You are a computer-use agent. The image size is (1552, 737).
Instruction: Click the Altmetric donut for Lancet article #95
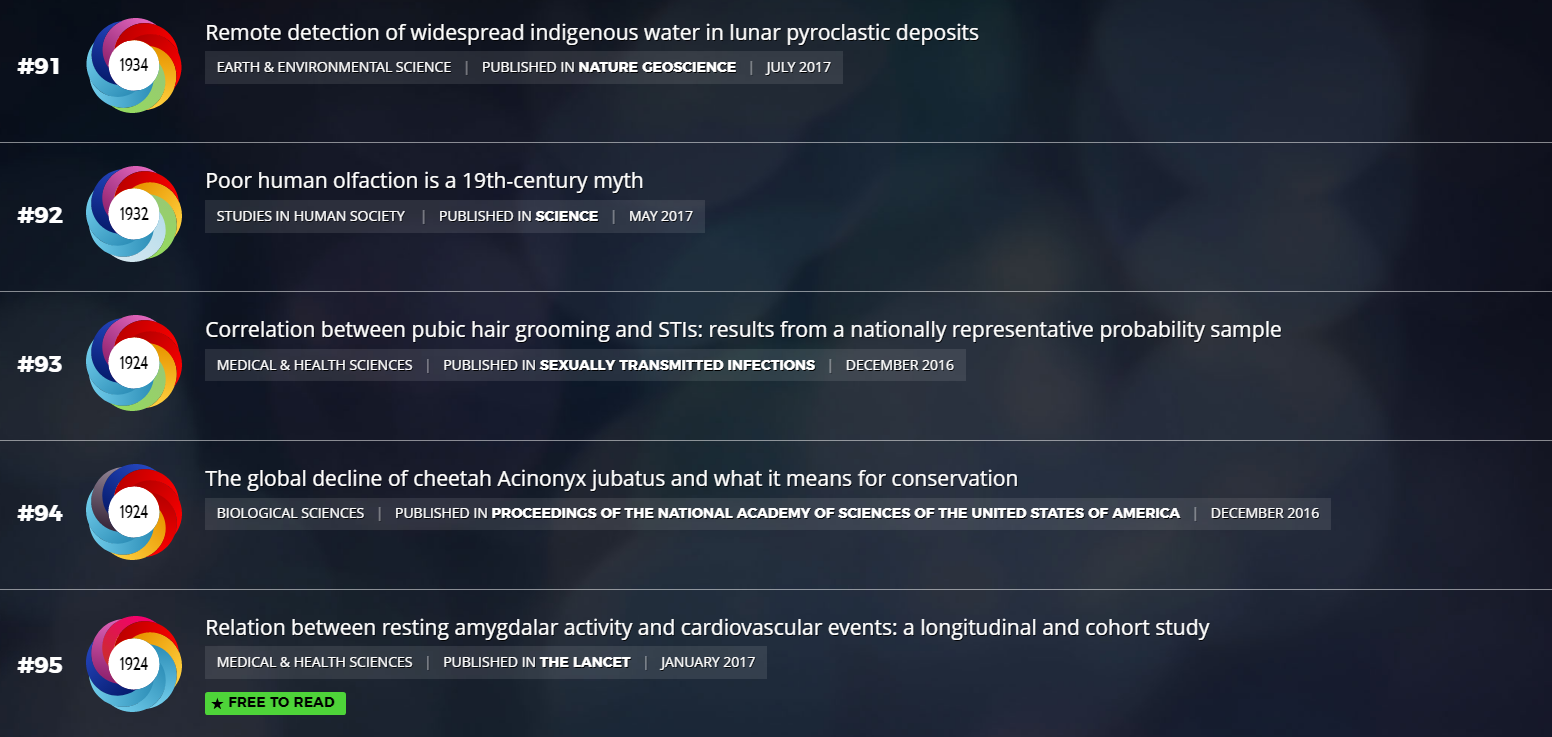click(x=134, y=664)
